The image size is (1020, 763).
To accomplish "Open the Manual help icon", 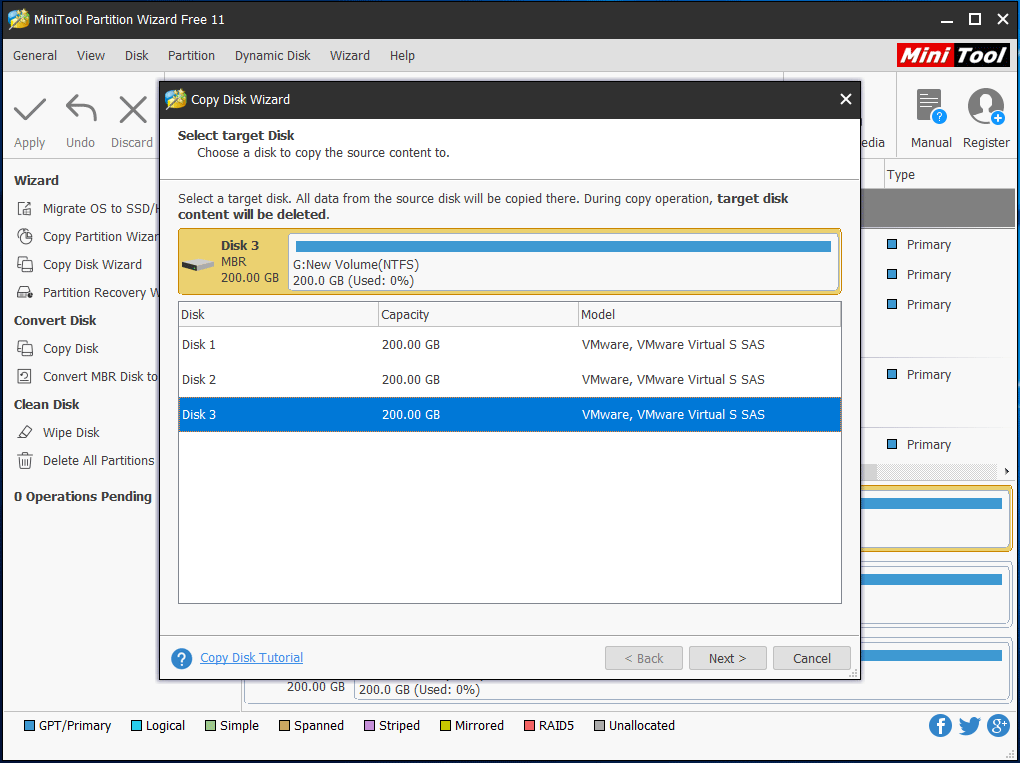I will click(930, 107).
